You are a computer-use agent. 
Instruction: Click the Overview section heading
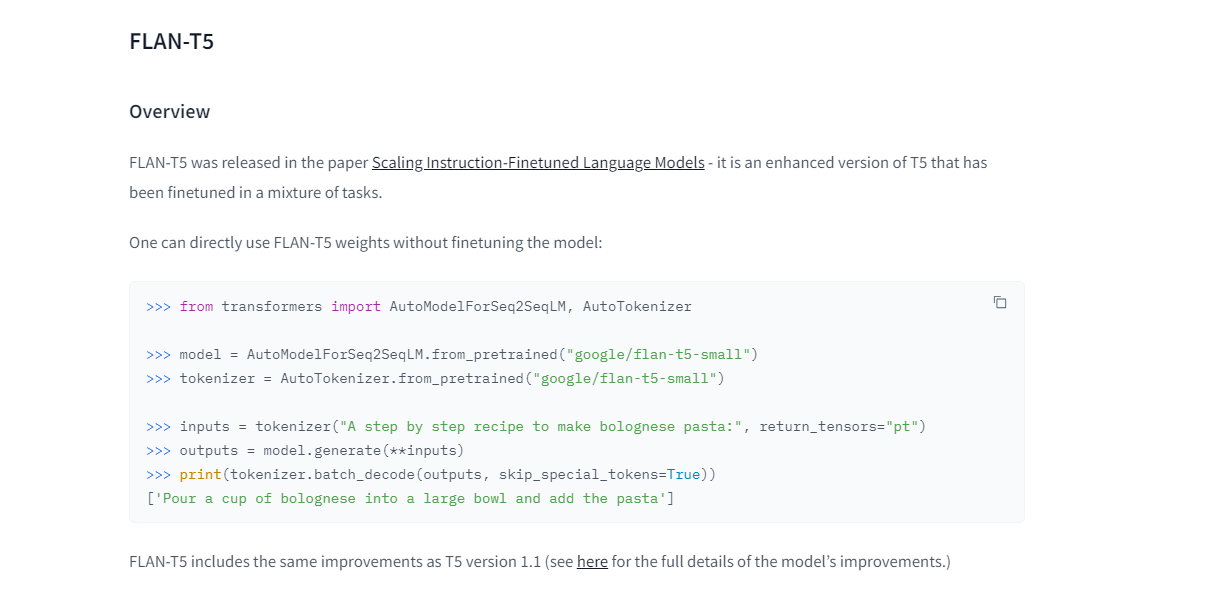tap(169, 111)
